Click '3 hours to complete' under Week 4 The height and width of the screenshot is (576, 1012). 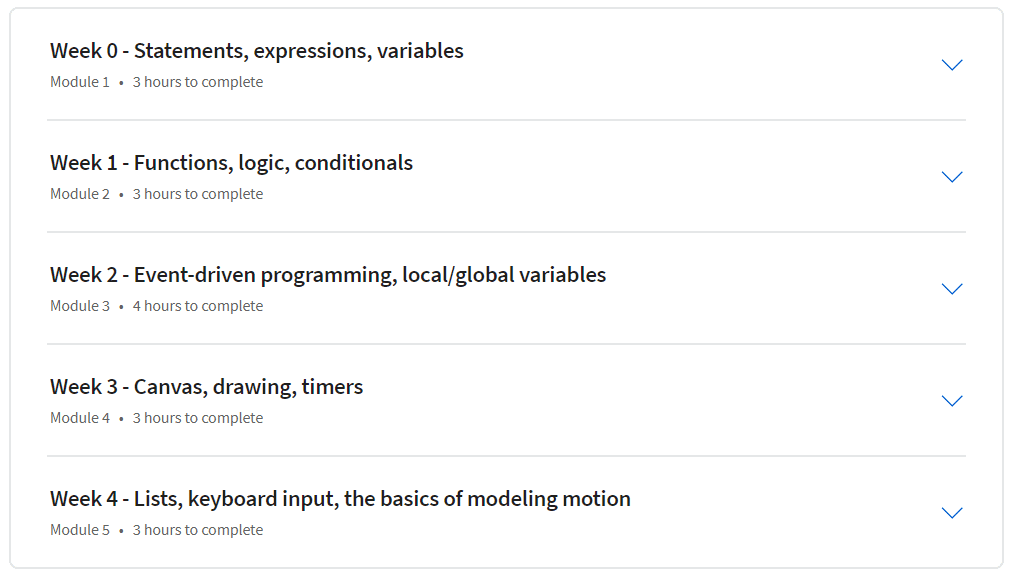point(198,530)
